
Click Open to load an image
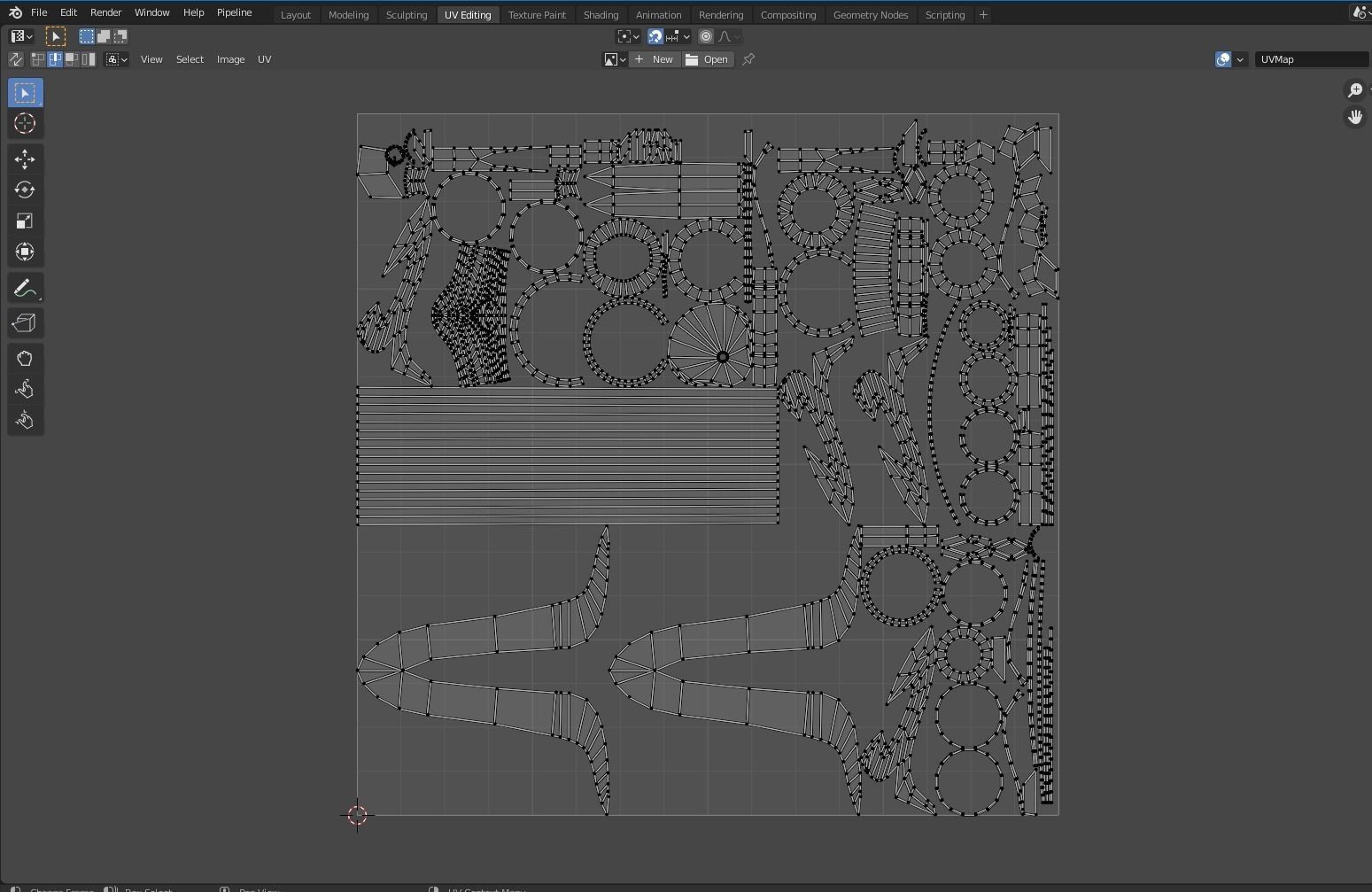(708, 59)
